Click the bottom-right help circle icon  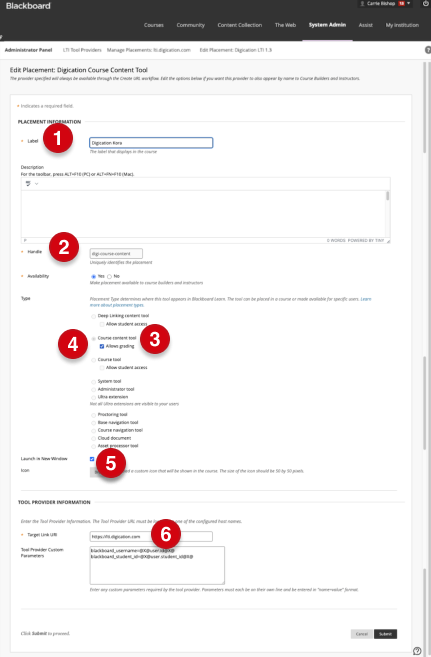pyautogui.click(x=417, y=651)
